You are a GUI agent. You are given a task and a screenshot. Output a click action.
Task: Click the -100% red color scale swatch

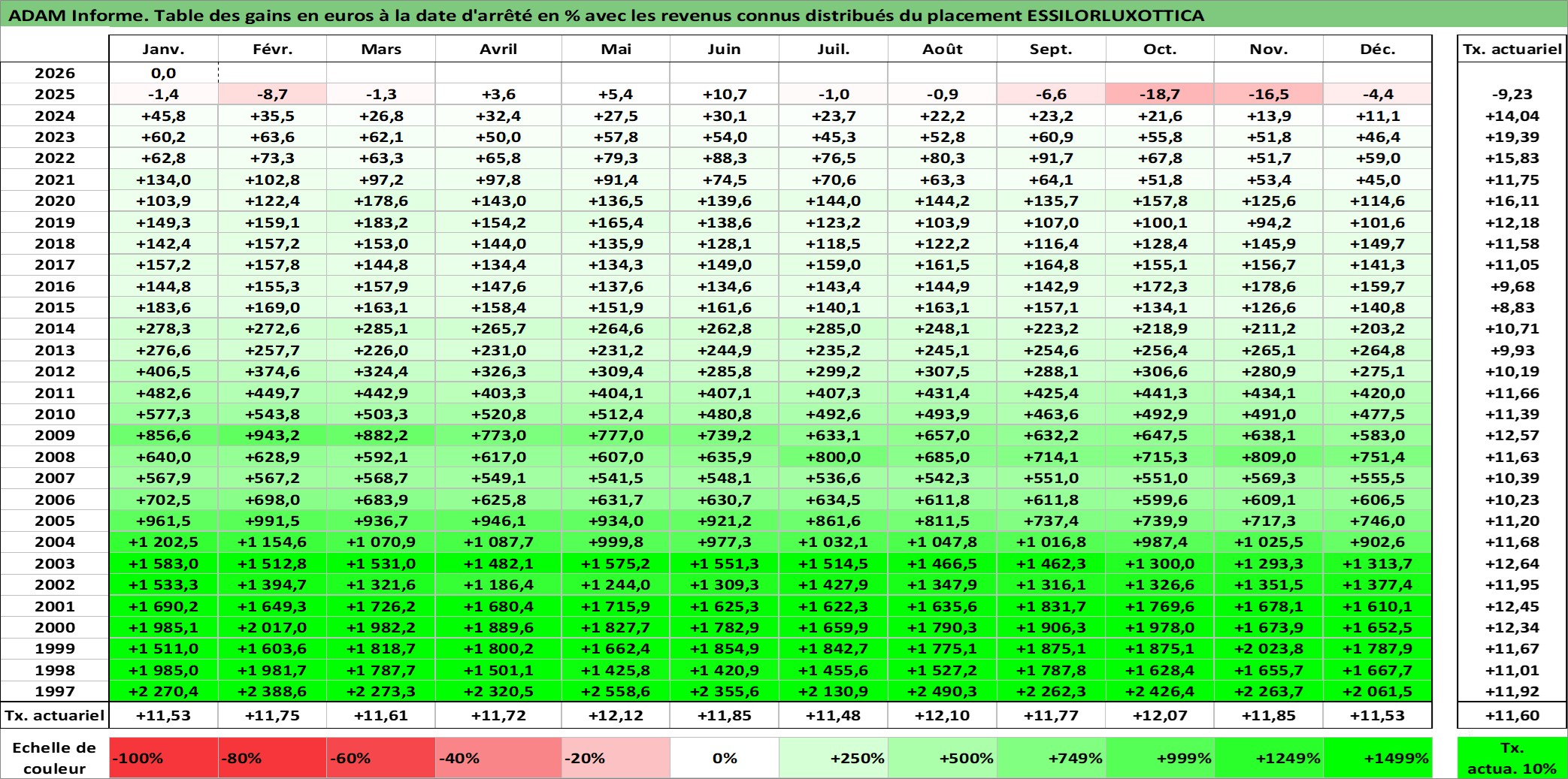163,758
